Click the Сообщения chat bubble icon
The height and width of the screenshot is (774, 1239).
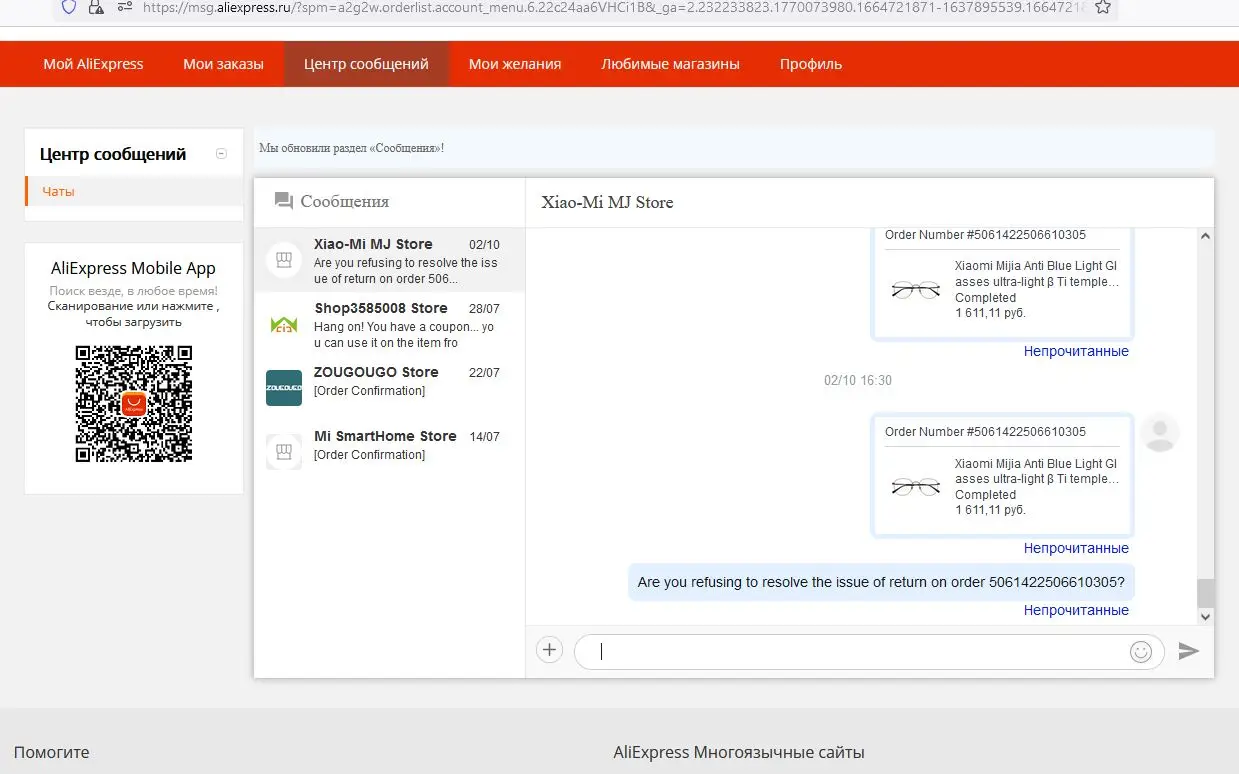(284, 201)
